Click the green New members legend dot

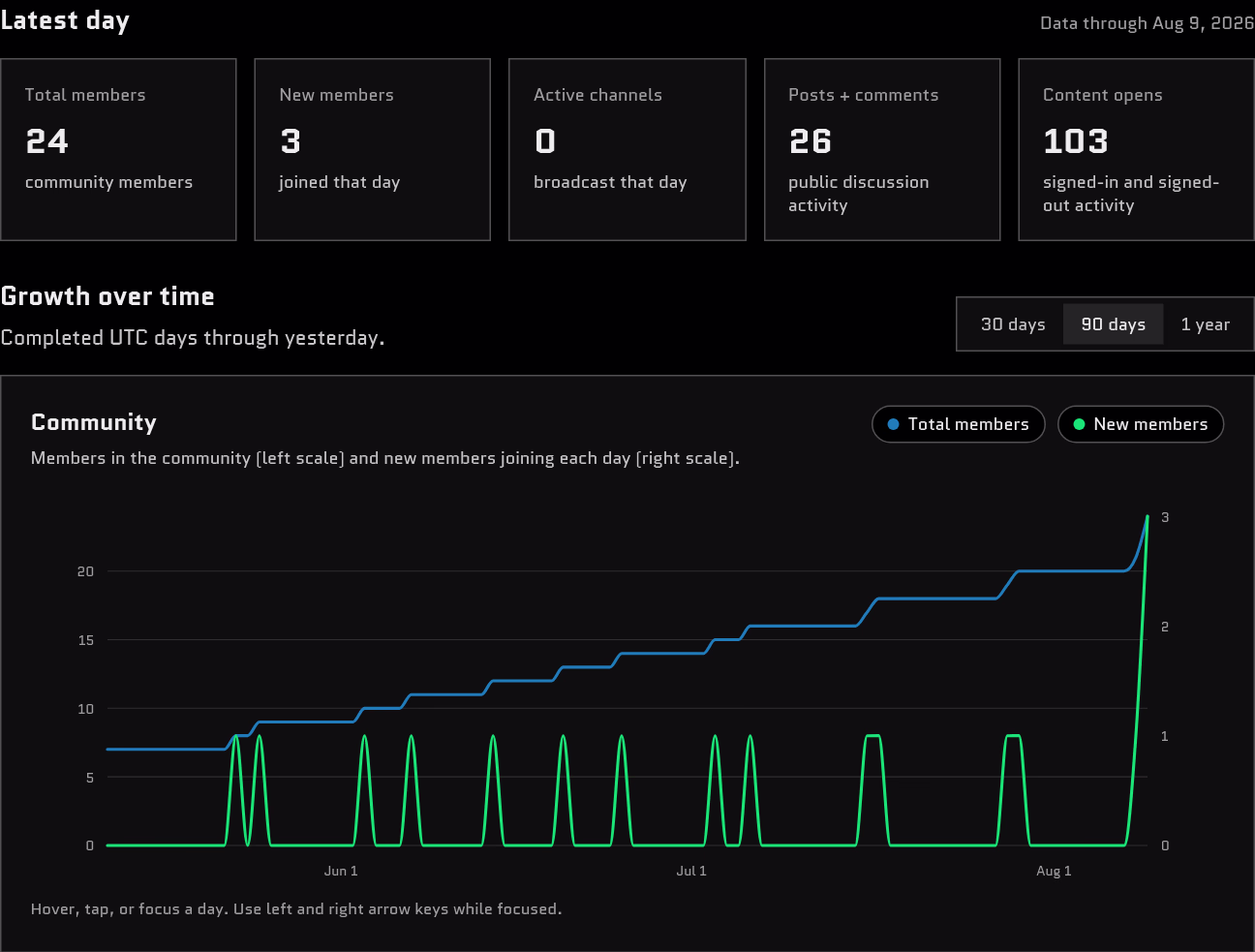point(1079,424)
